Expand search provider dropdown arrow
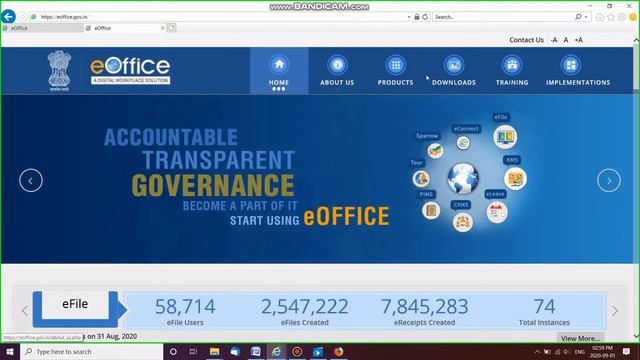The image size is (640, 360). [x=586, y=17]
